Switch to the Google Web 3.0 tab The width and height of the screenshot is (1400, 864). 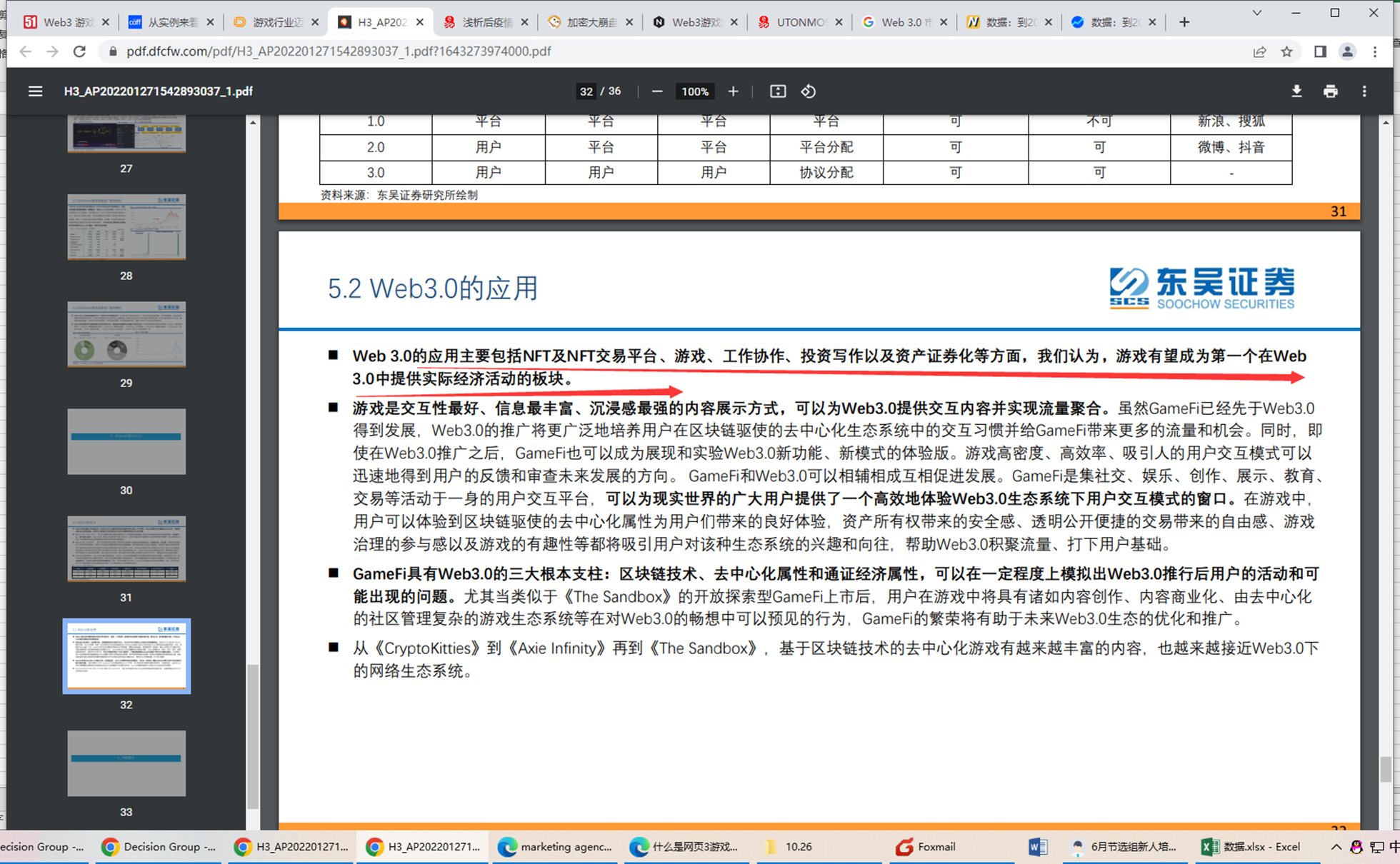[x=904, y=22]
